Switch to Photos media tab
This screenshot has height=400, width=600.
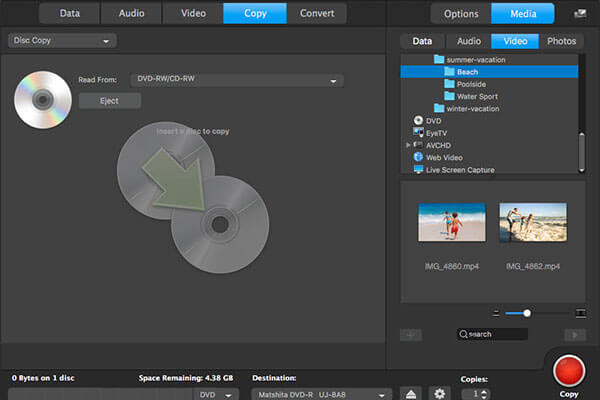(x=563, y=41)
